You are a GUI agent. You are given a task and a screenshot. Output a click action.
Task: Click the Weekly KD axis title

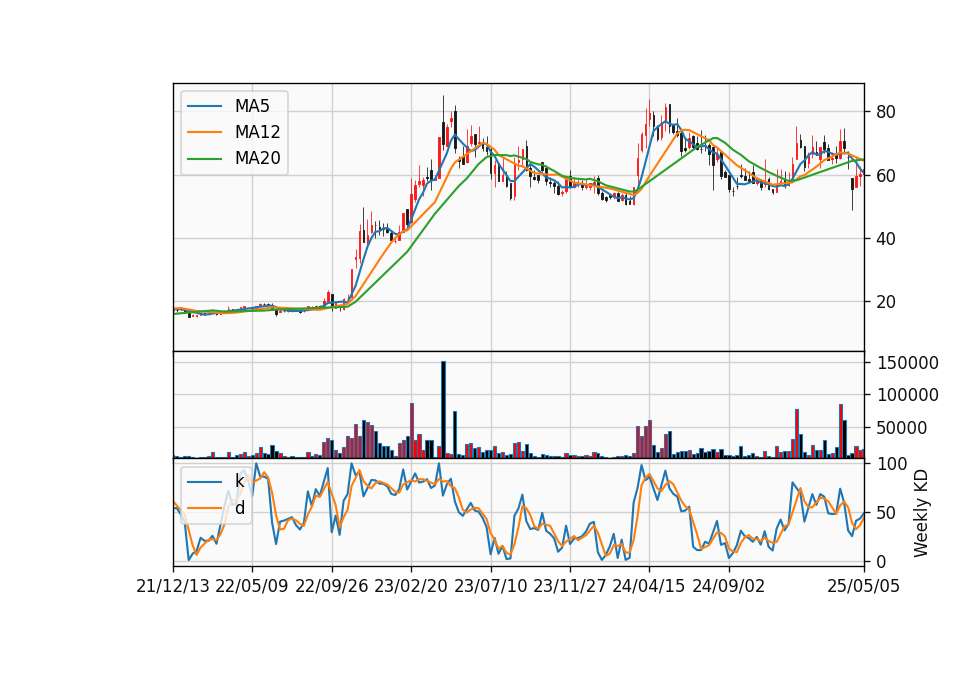[921, 513]
